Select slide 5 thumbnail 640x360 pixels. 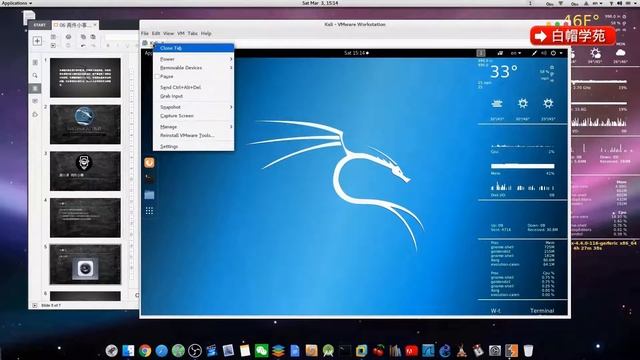click(x=85, y=264)
